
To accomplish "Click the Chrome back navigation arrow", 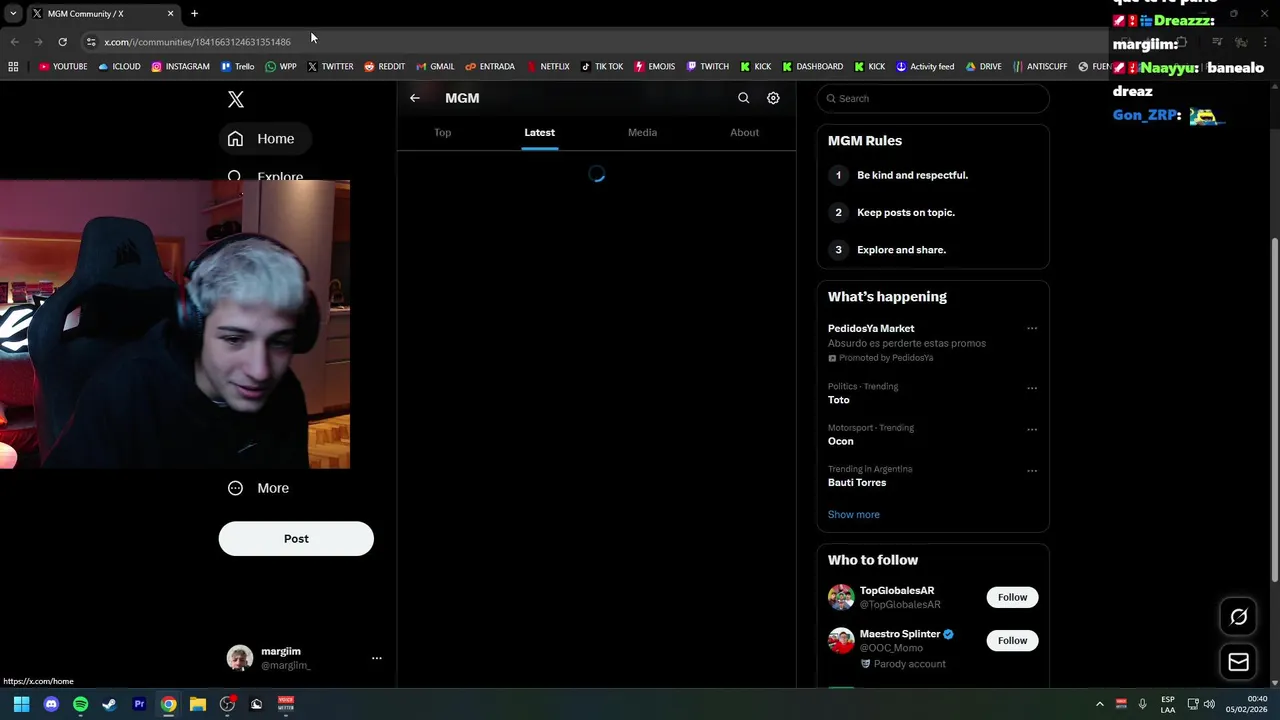I will click(14, 41).
